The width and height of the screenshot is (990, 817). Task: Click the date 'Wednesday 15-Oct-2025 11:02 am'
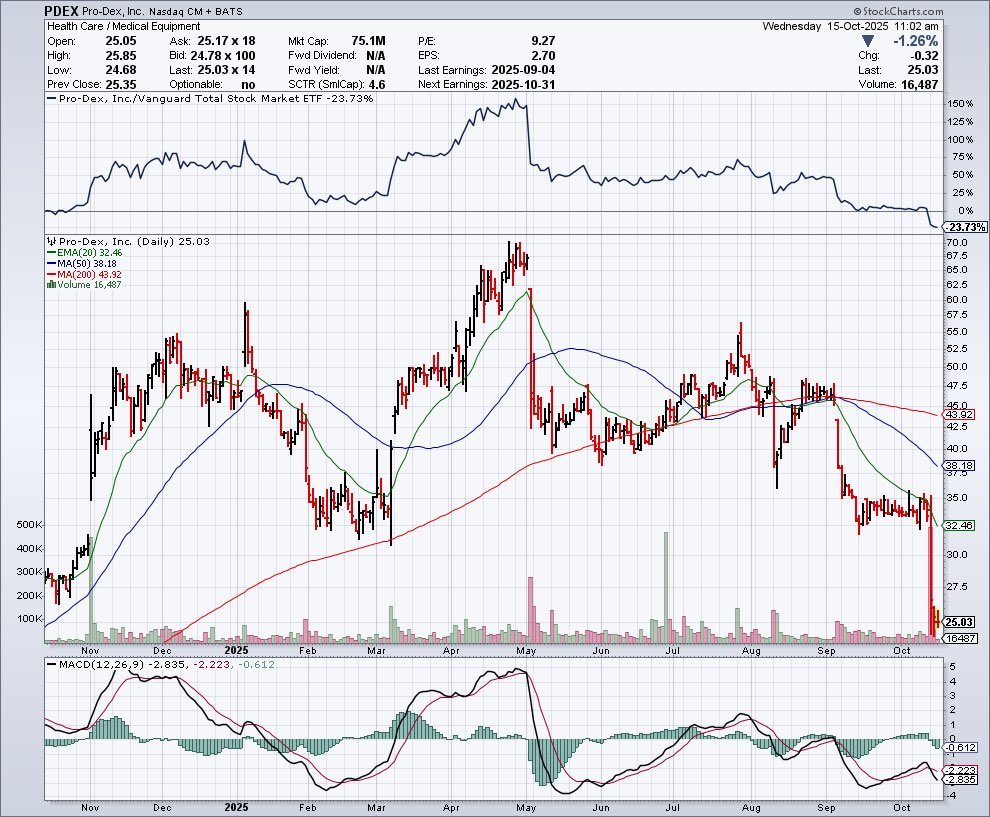[x=850, y=26]
